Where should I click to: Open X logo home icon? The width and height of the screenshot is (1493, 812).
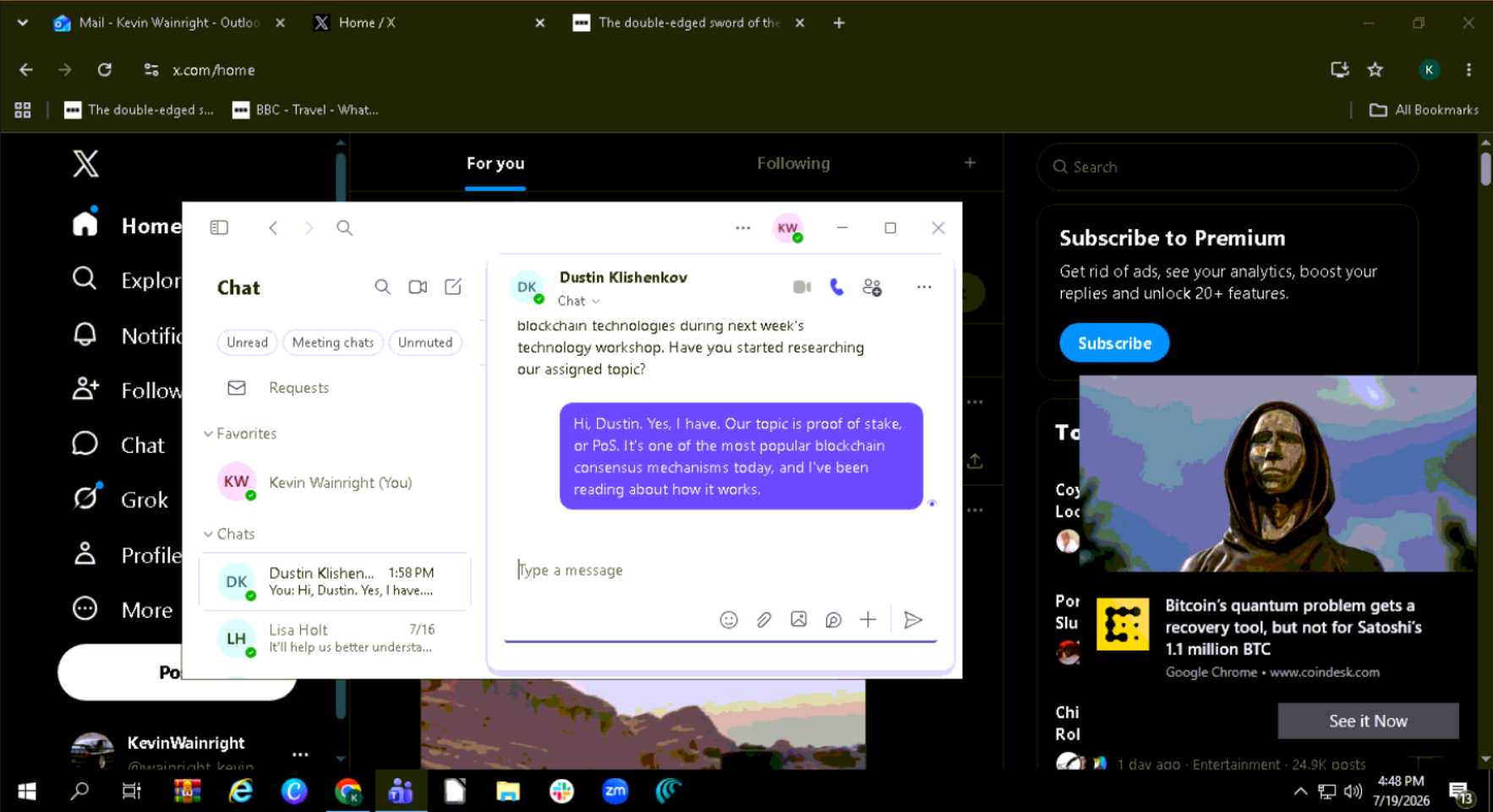click(x=85, y=163)
